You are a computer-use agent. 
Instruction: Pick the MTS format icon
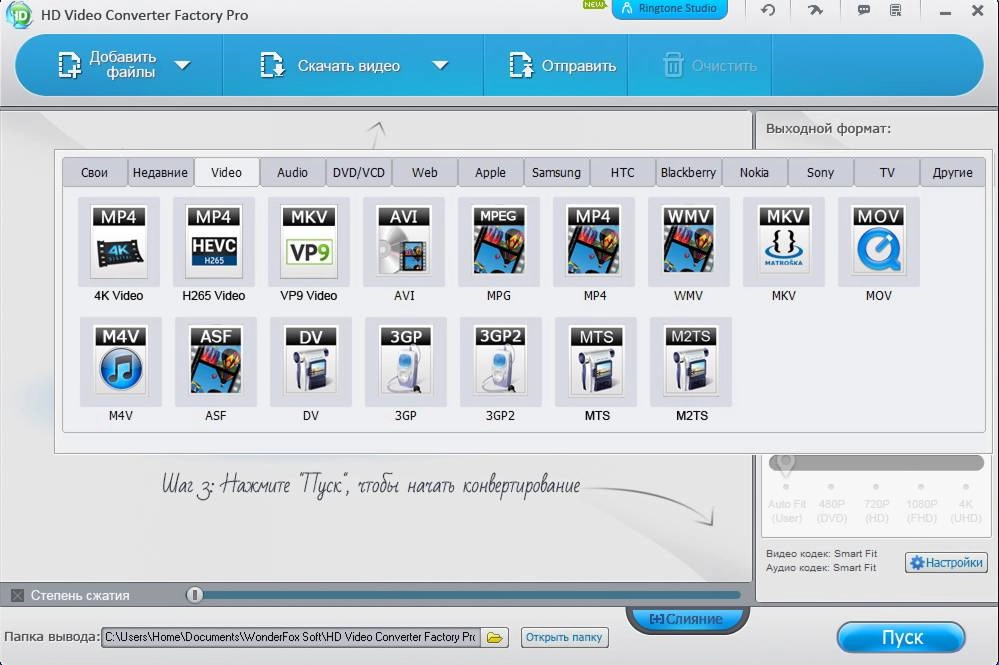596,362
